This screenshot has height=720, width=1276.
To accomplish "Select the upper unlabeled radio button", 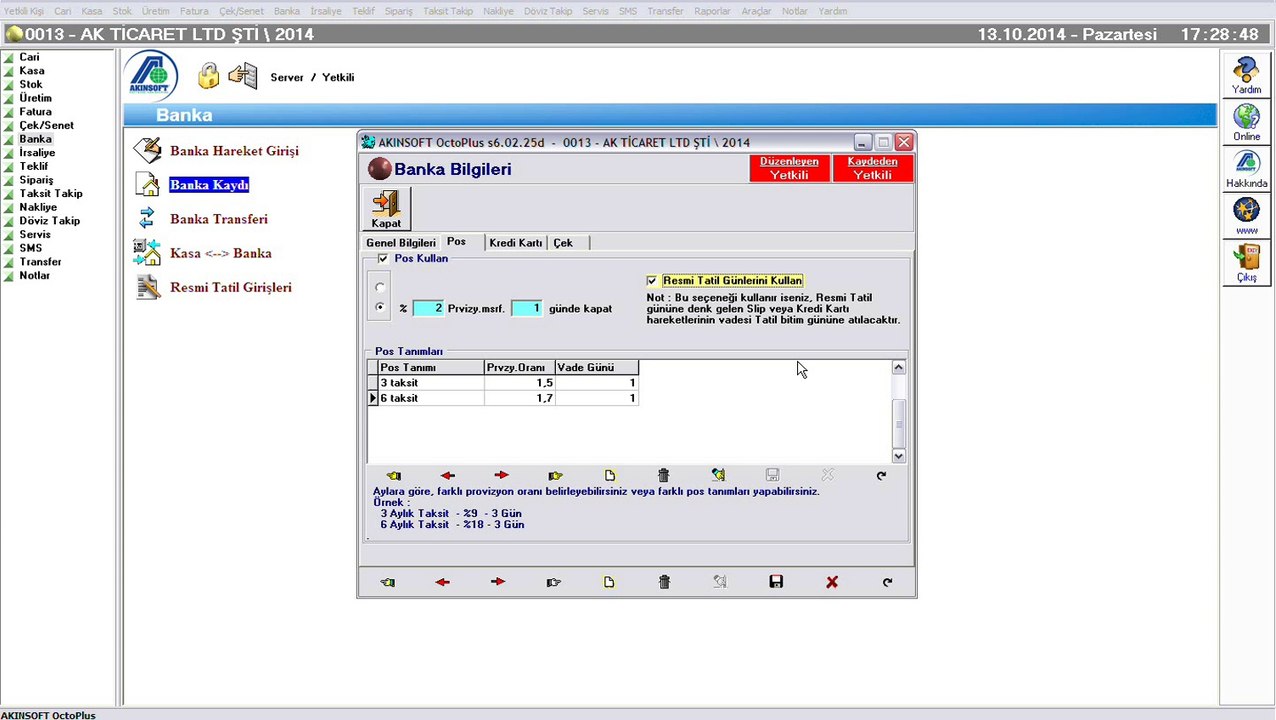I will click(x=379, y=287).
